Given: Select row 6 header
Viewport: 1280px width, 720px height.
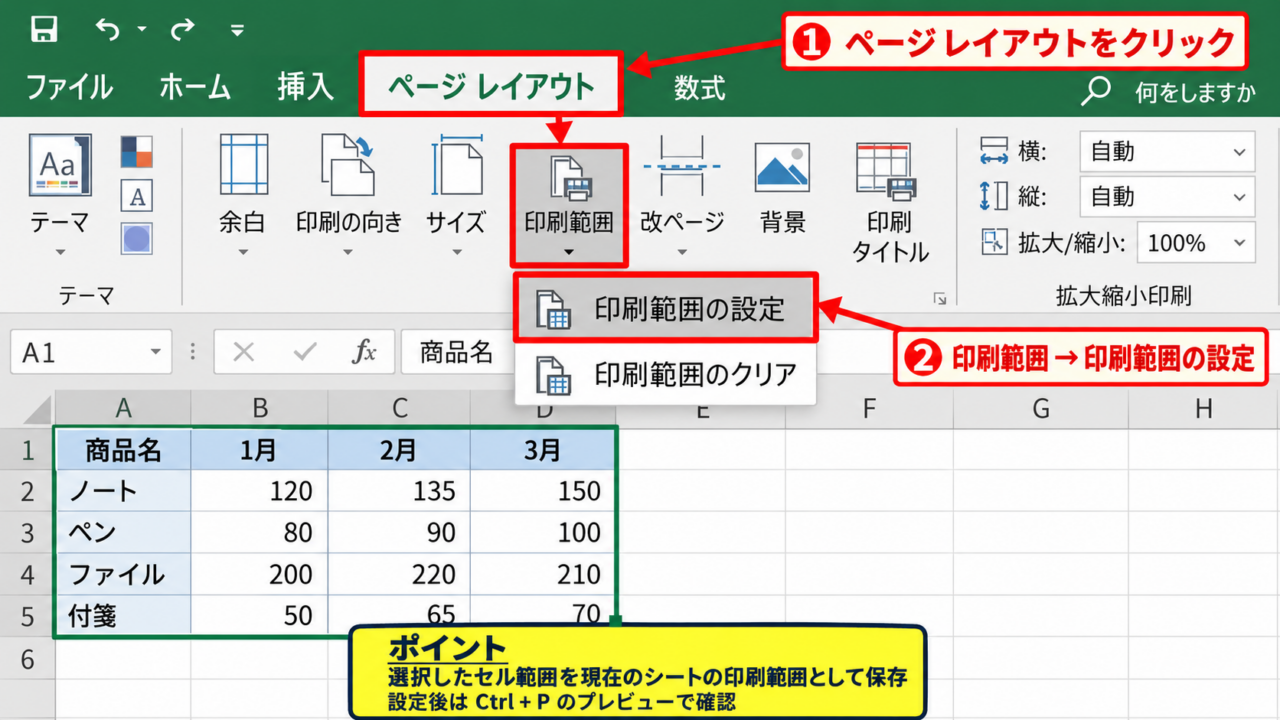Looking at the screenshot, I should (x=27, y=658).
